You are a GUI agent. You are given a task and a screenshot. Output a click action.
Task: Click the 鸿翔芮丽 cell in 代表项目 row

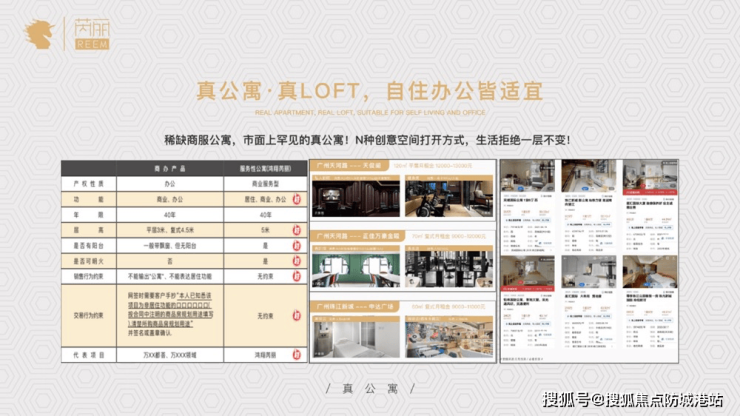click(265, 355)
